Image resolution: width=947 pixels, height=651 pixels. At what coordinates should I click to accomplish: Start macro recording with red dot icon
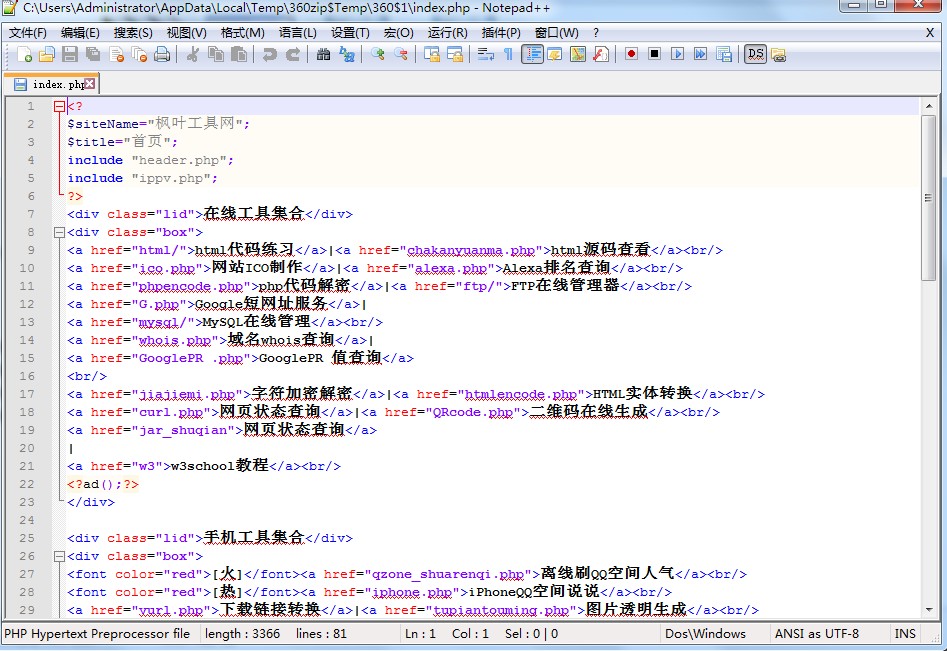[x=631, y=54]
